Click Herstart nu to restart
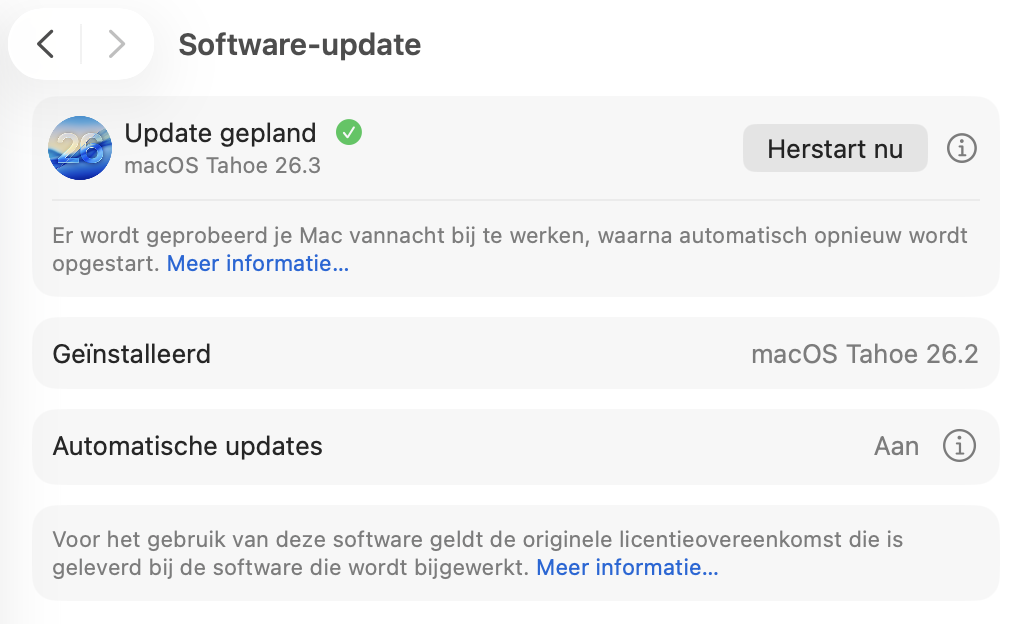 835,147
